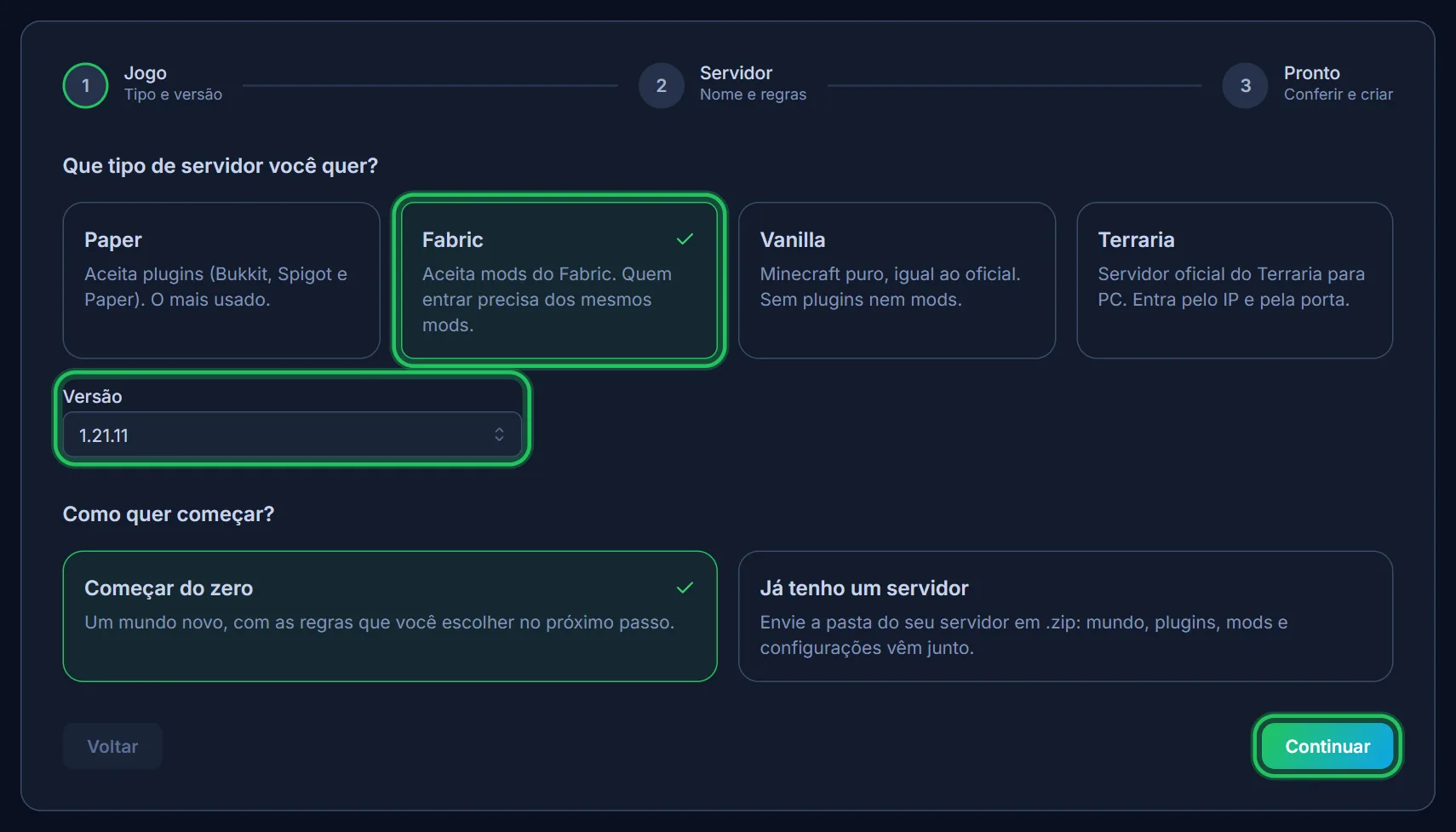This screenshot has height=832, width=1456.
Task: Select the Paper server type card
Action: [221, 280]
